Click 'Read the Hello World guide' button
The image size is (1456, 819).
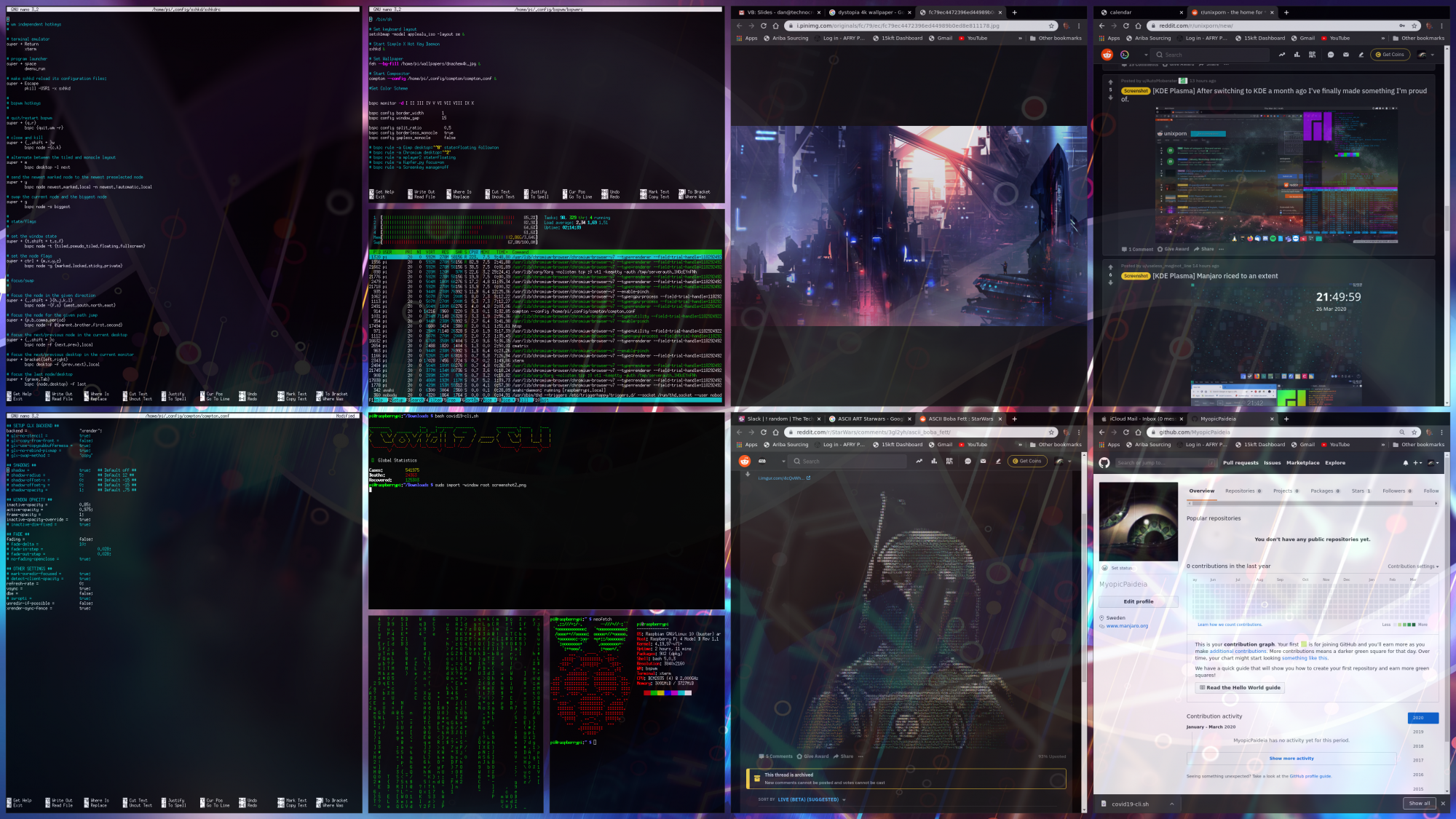pos(1239,687)
